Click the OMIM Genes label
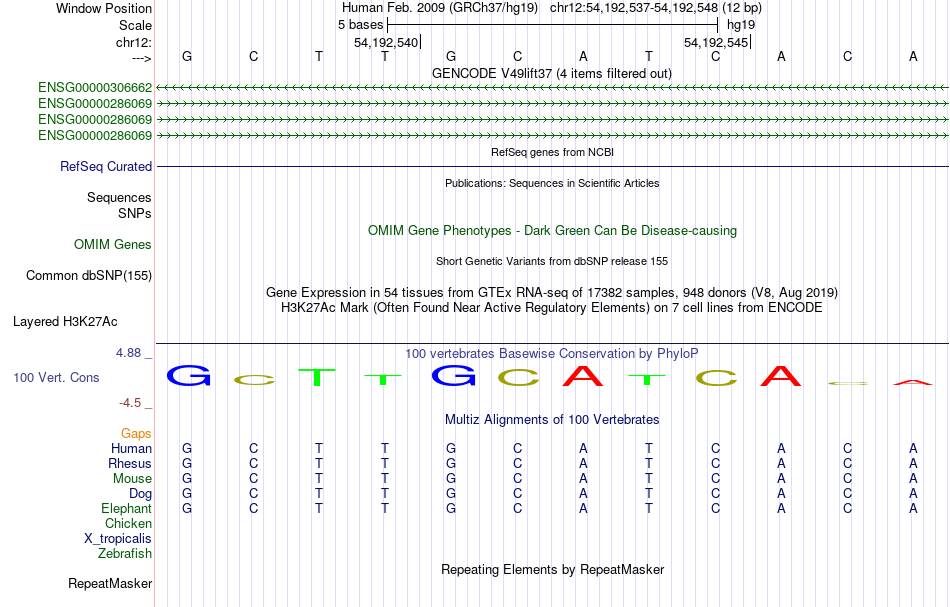Viewport: 950px width, 607px height. (x=113, y=244)
